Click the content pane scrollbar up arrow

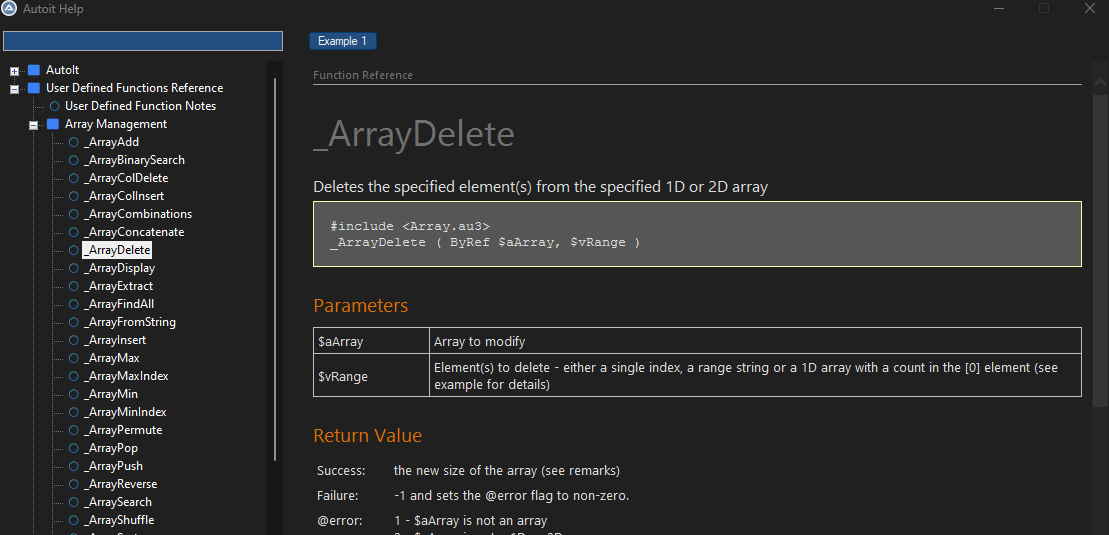click(1101, 83)
